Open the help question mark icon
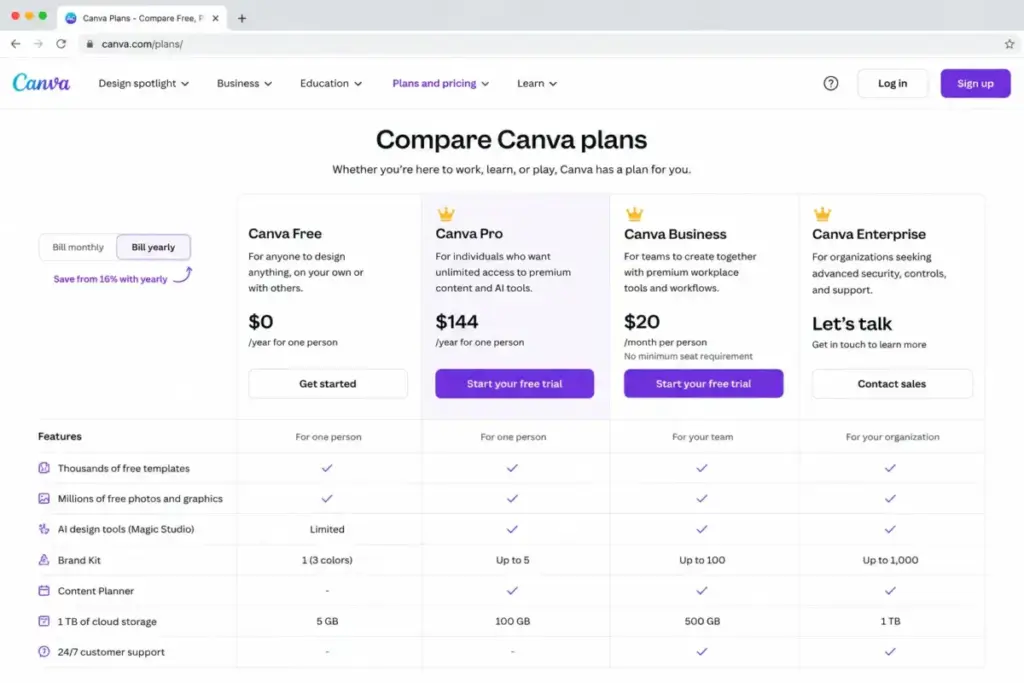This screenshot has width=1024, height=683. [x=831, y=83]
